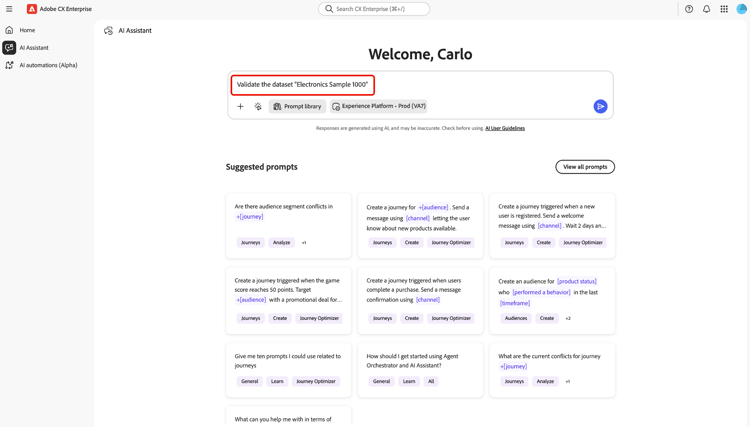Click the +1 overflow on segment conflicts card
750x427 pixels.
pyautogui.click(x=304, y=243)
